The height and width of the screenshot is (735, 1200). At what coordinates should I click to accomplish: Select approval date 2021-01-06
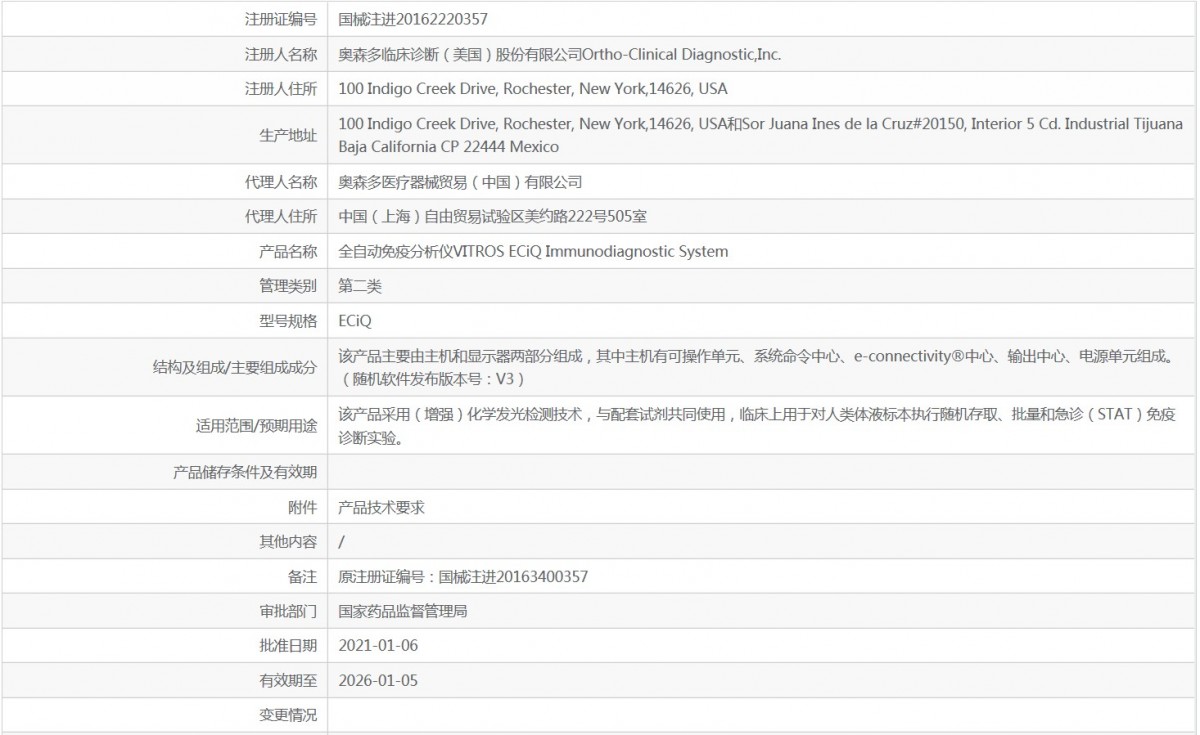379,646
